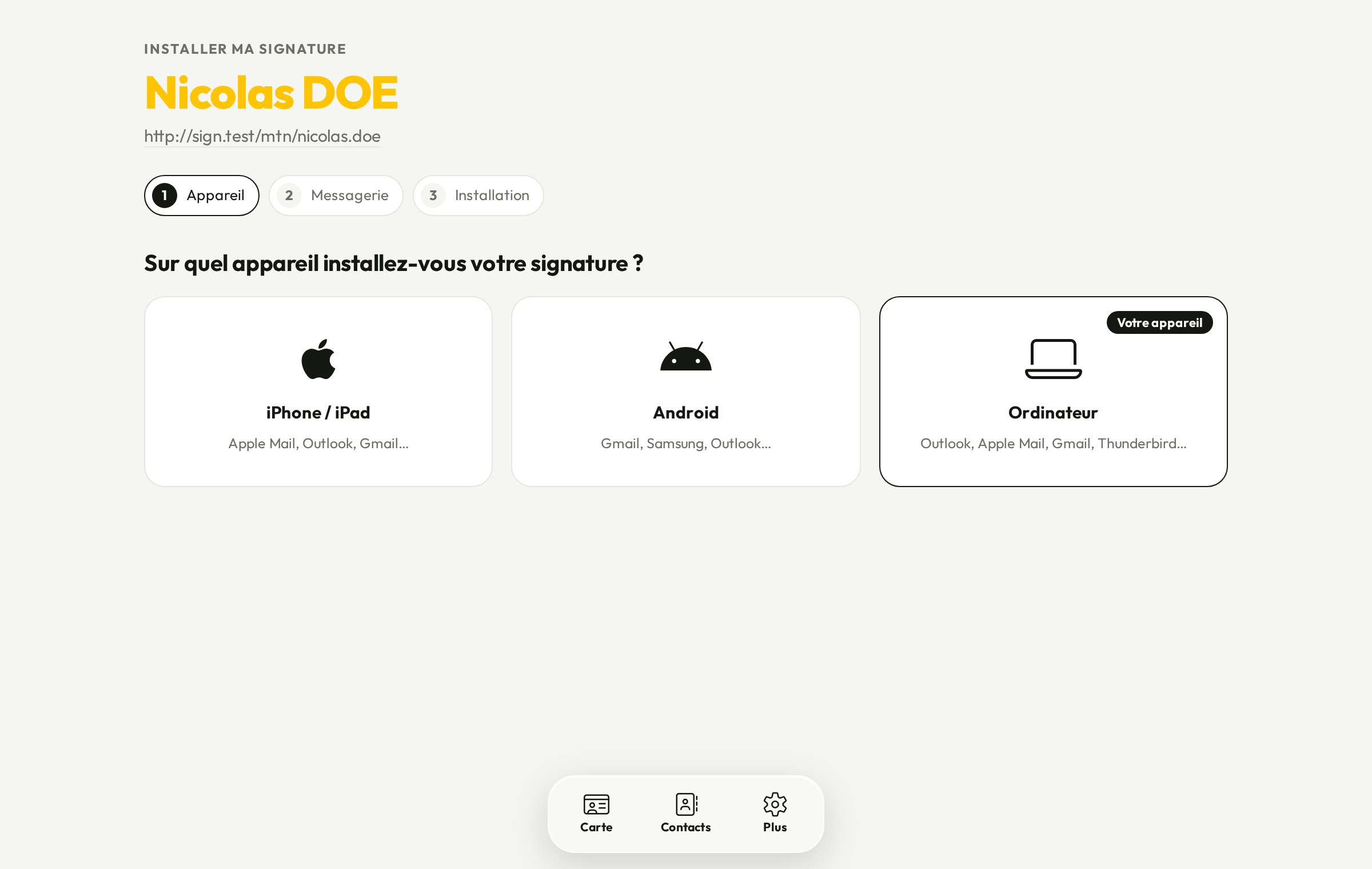The height and width of the screenshot is (869, 1372).
Task: Select the Appareil step tab
Action: click(x=201, y=196)
